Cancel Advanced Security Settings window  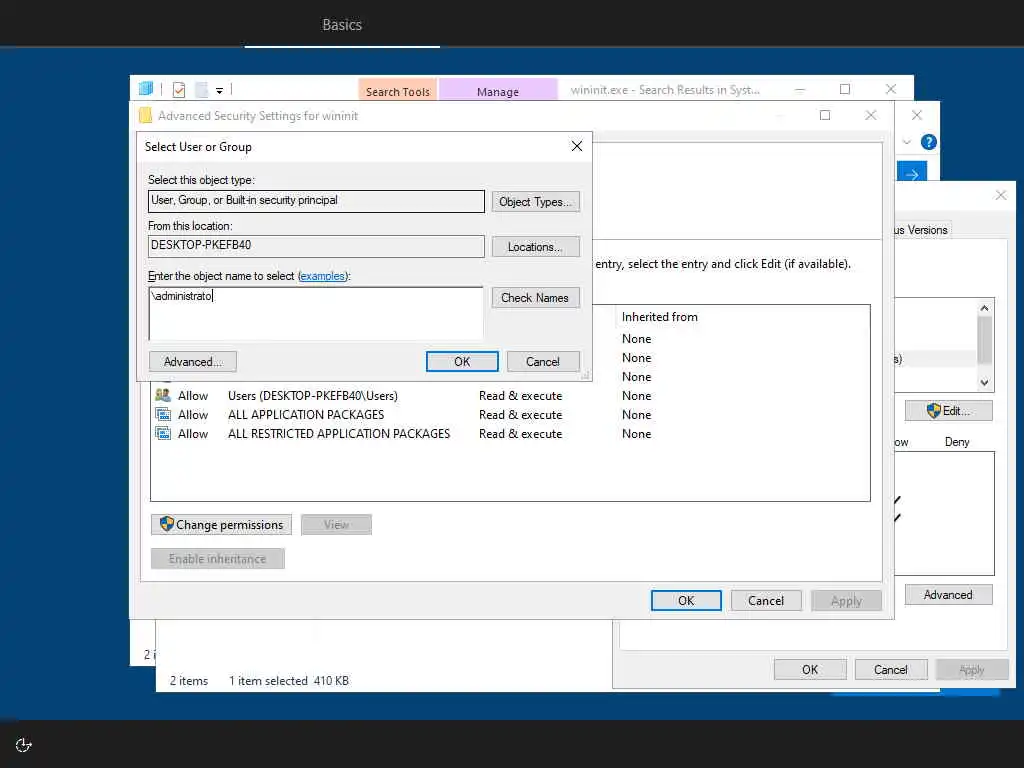[766, 601]
